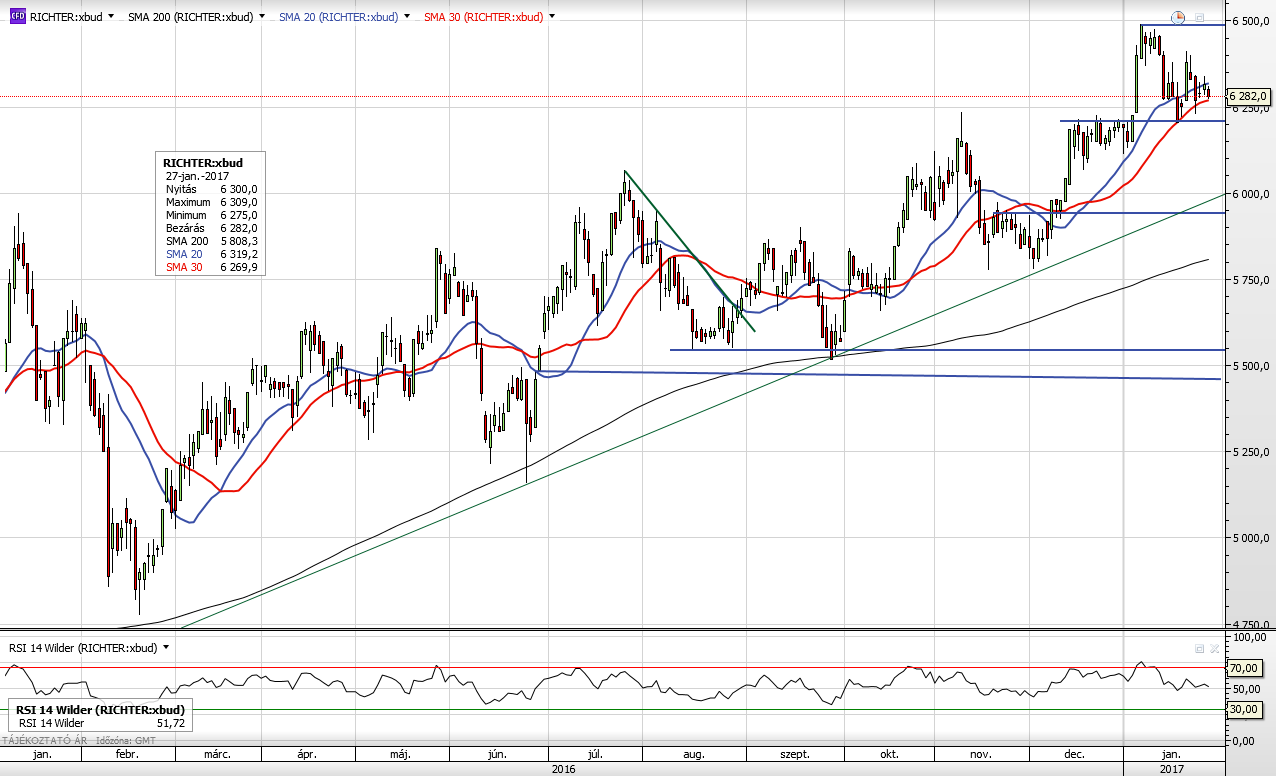Click the márc. month label on time axis

click(x=218, y=754)
